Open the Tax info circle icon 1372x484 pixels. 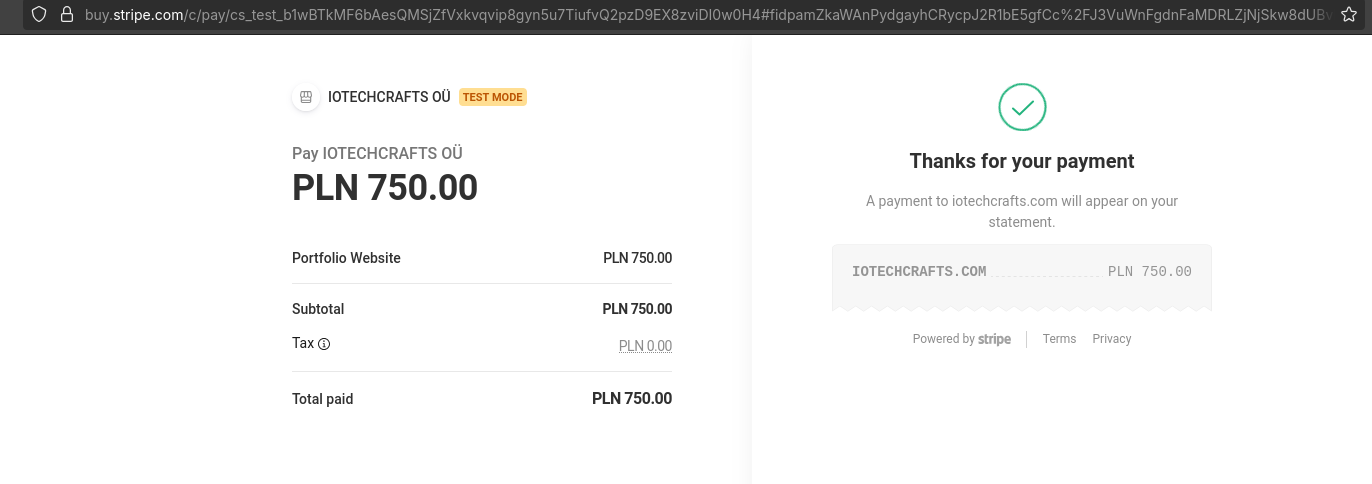pyautogui.click(x=324, y=344)
